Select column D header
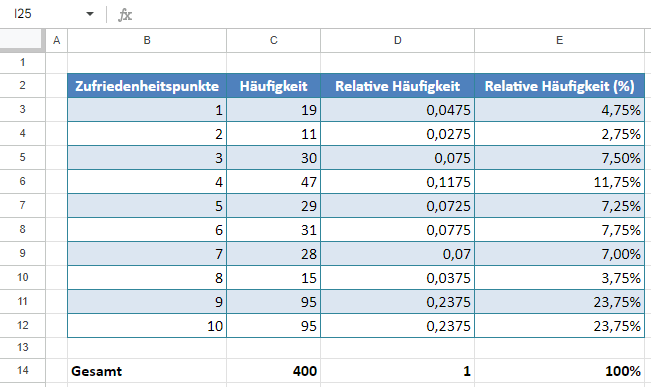The width and height of the screenshot is (651, 387). pos(397,40)
